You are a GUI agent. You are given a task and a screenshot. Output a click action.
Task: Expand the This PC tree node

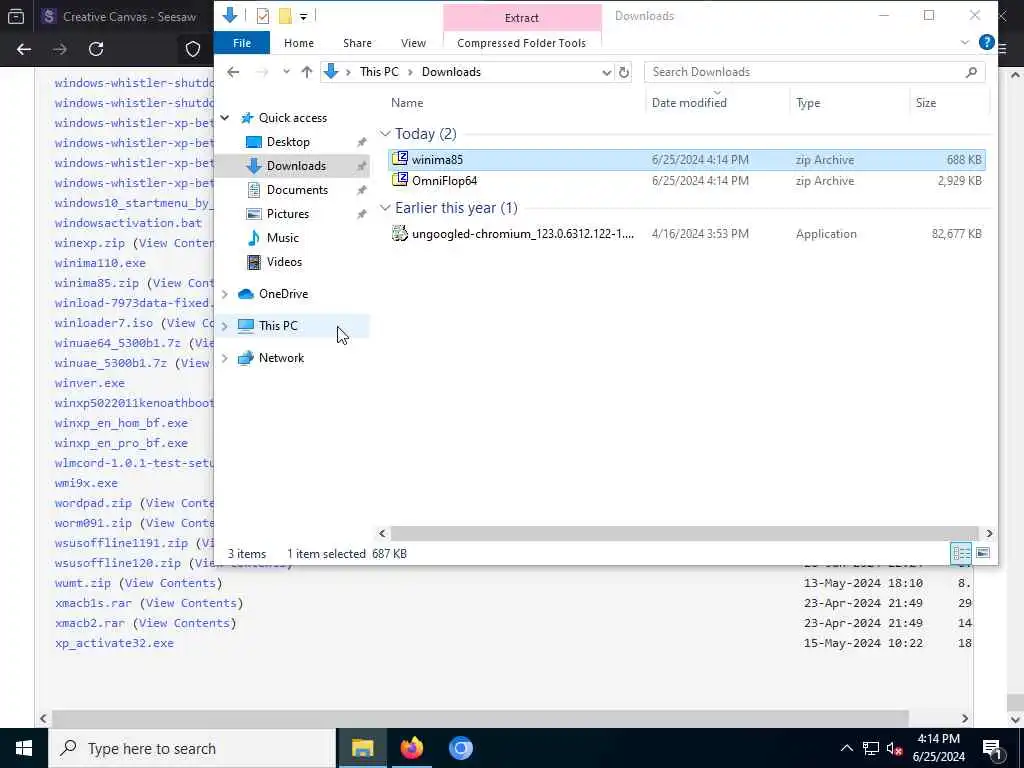coord(225,326)
